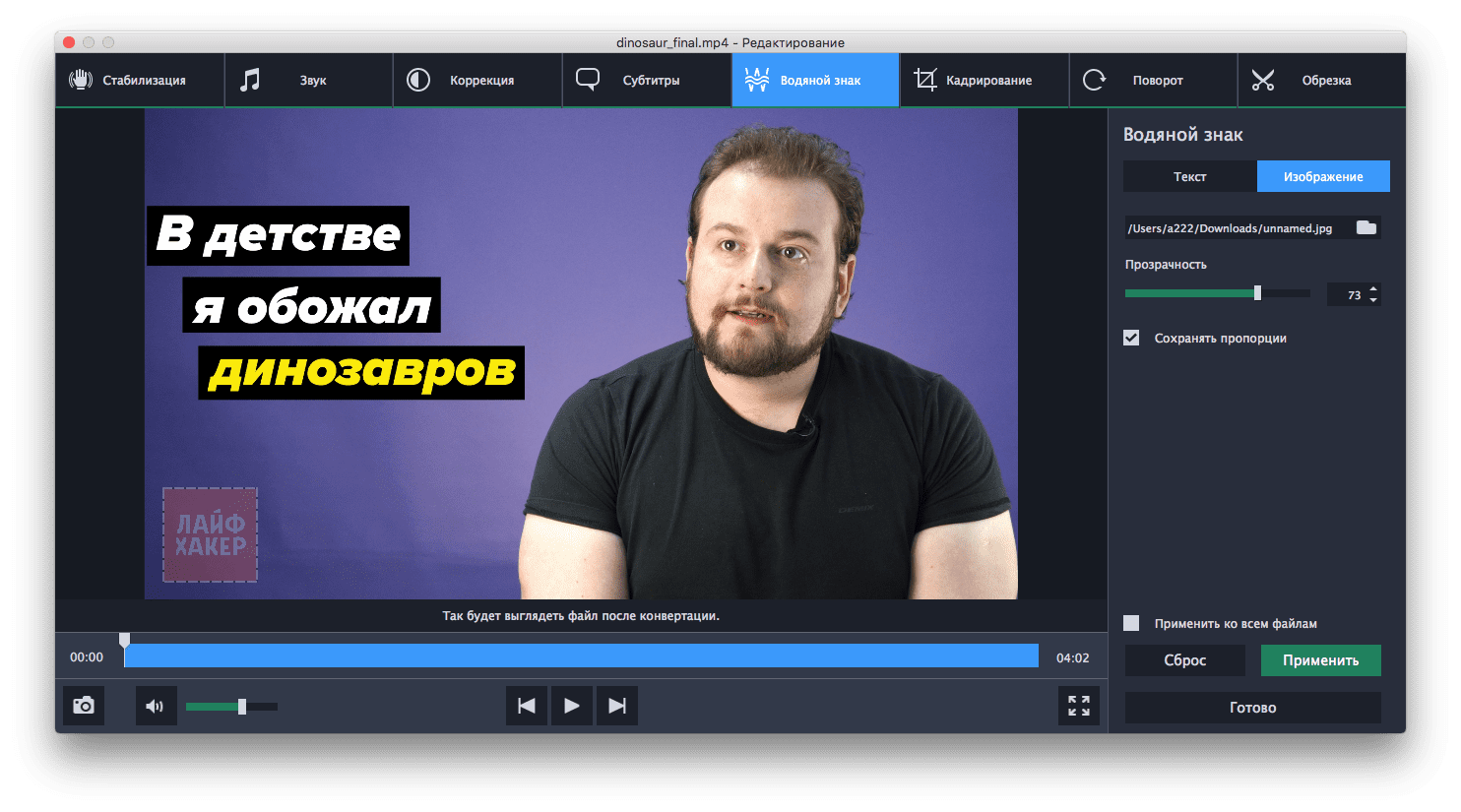Screen dimensions: 1461x812
Task: Browse for watermark image with folder icon
Action: pyautogui.click(x=1366, y=227)
